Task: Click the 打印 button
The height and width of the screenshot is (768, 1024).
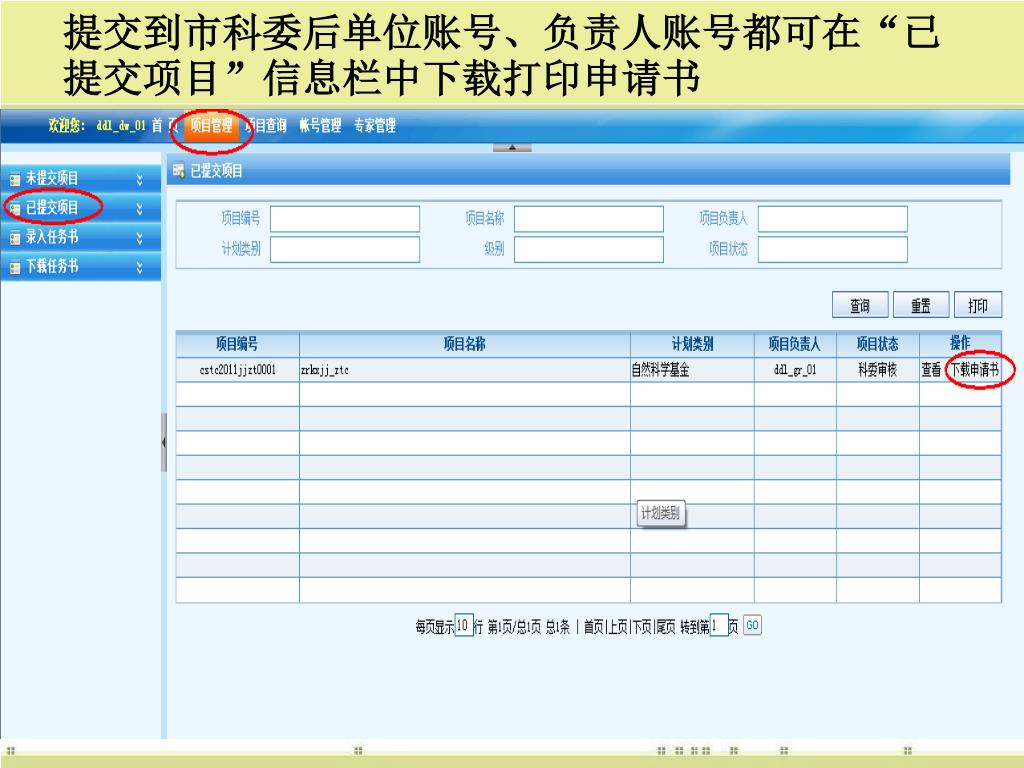Action: (978, 305)
